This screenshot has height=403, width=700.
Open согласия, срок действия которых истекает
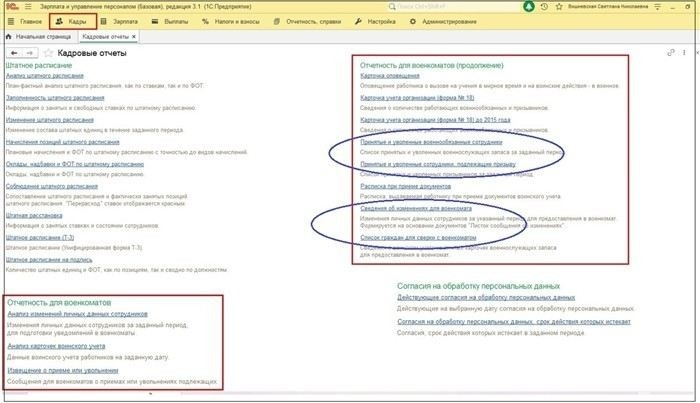click(x=514, y=322)
